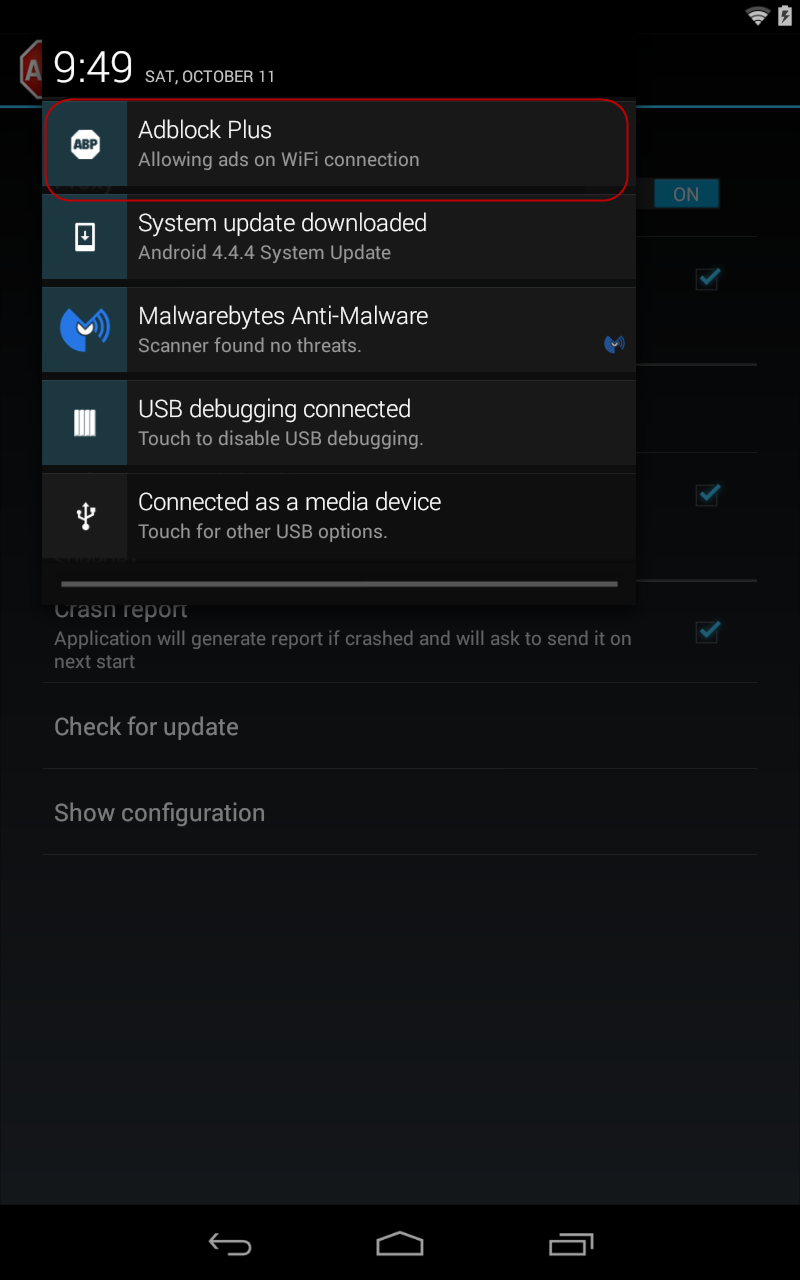Tap the small Malwarebytes badge icon
The width and height of the screenshot is (800, 1280).
point(614,345)
